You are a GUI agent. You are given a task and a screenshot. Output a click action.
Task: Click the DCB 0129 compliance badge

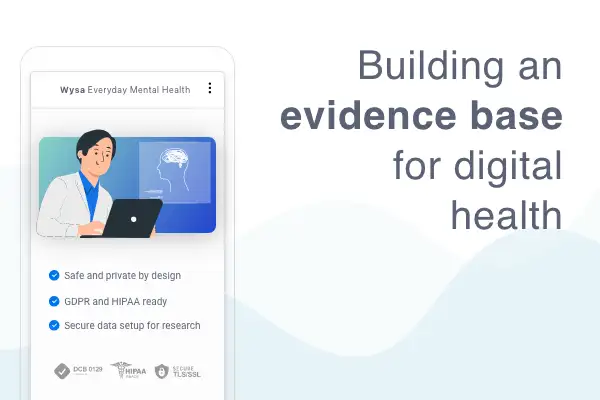(x=78, y=371)
